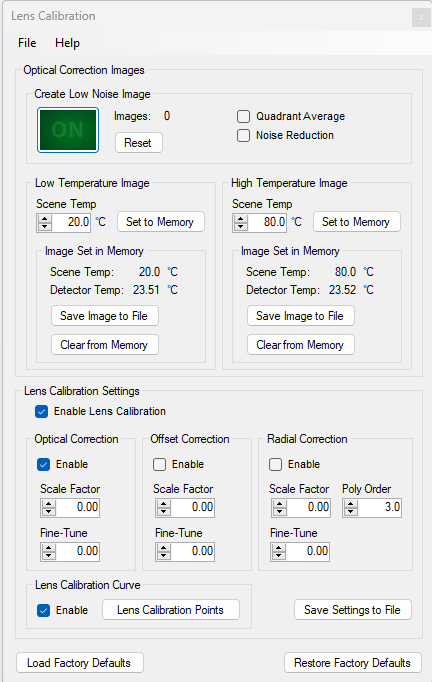
Task: Increase Radial Correction Fine-Tune spinner
Action: tap(278, 547)
